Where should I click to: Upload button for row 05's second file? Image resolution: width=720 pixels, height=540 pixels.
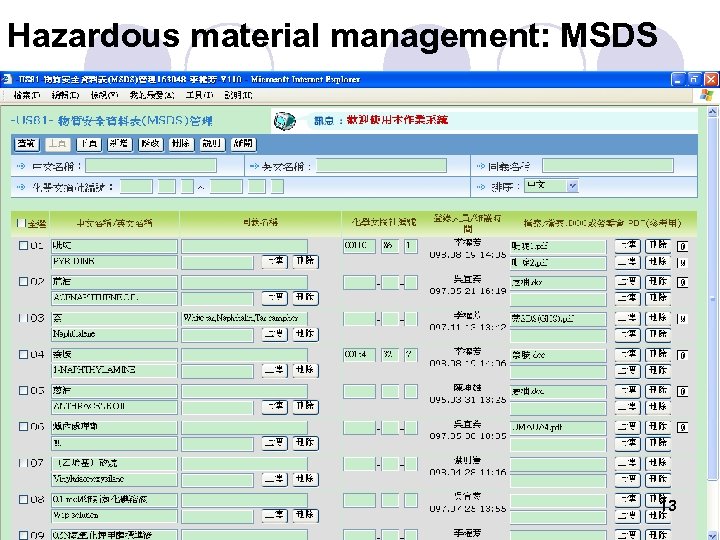(x=628, y=407)
